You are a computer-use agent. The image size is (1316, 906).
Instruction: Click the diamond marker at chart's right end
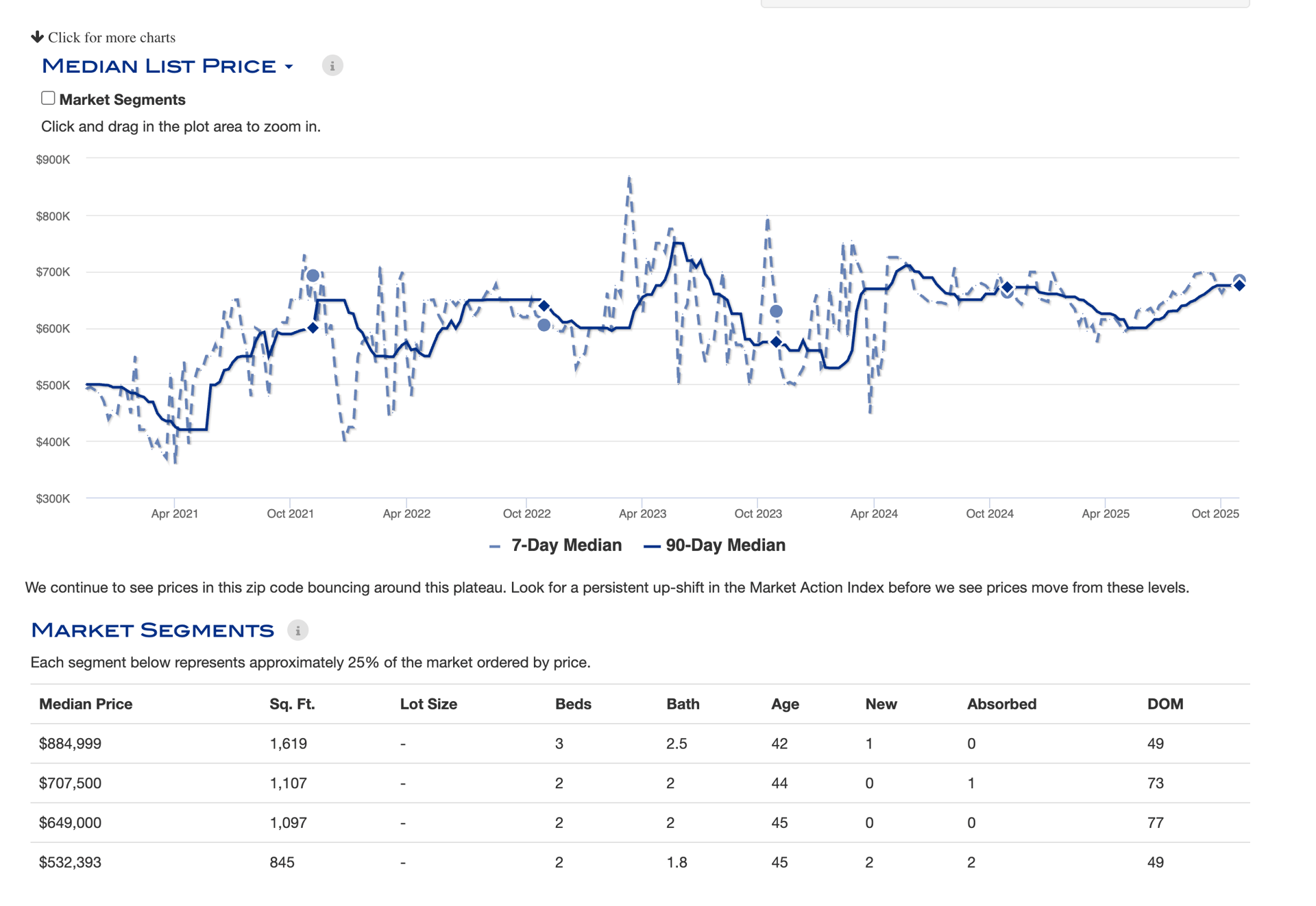tap(1239, 286)
